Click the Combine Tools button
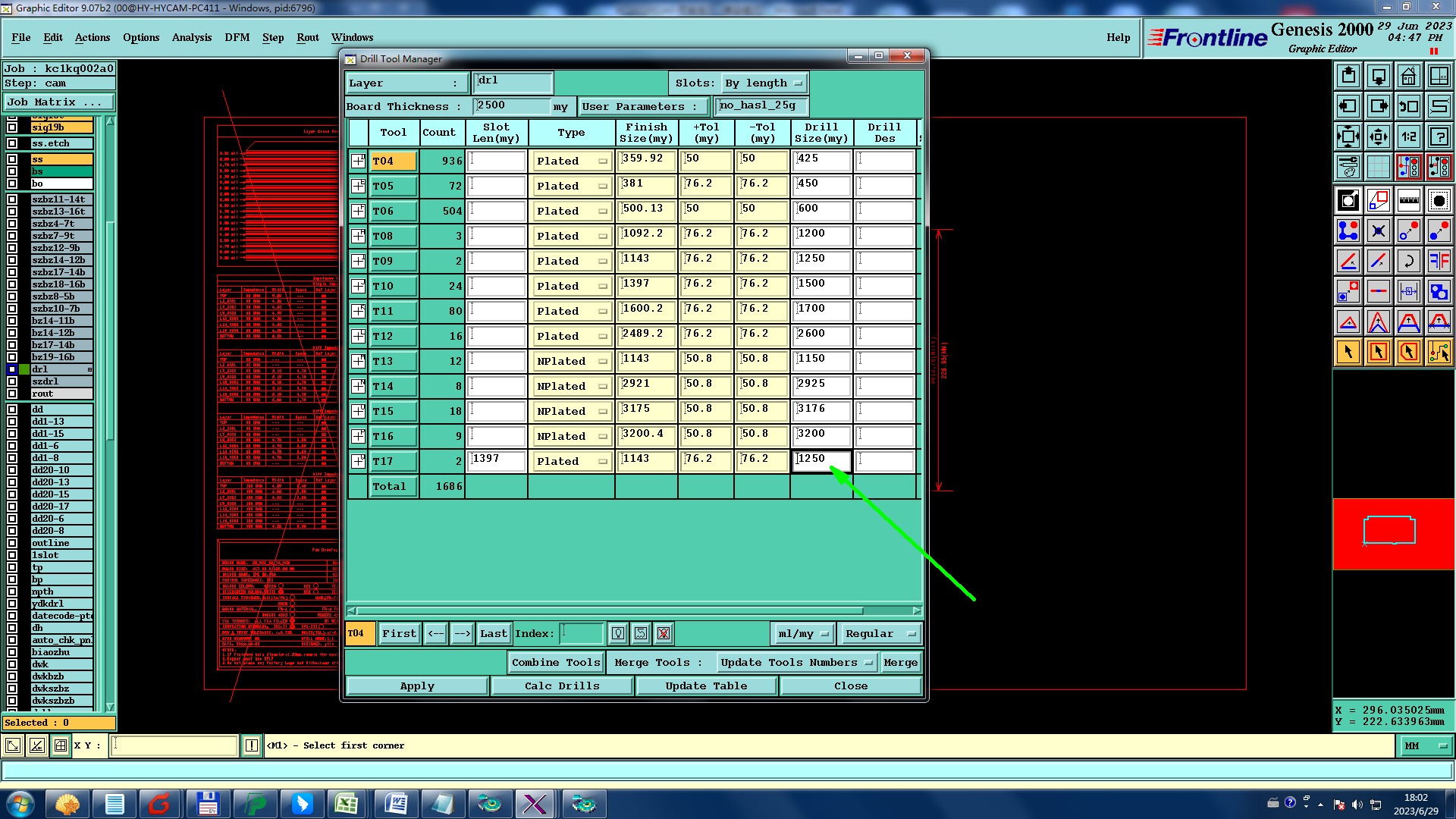The width and height of the screenshot is (1456, 819). [556, 662]
